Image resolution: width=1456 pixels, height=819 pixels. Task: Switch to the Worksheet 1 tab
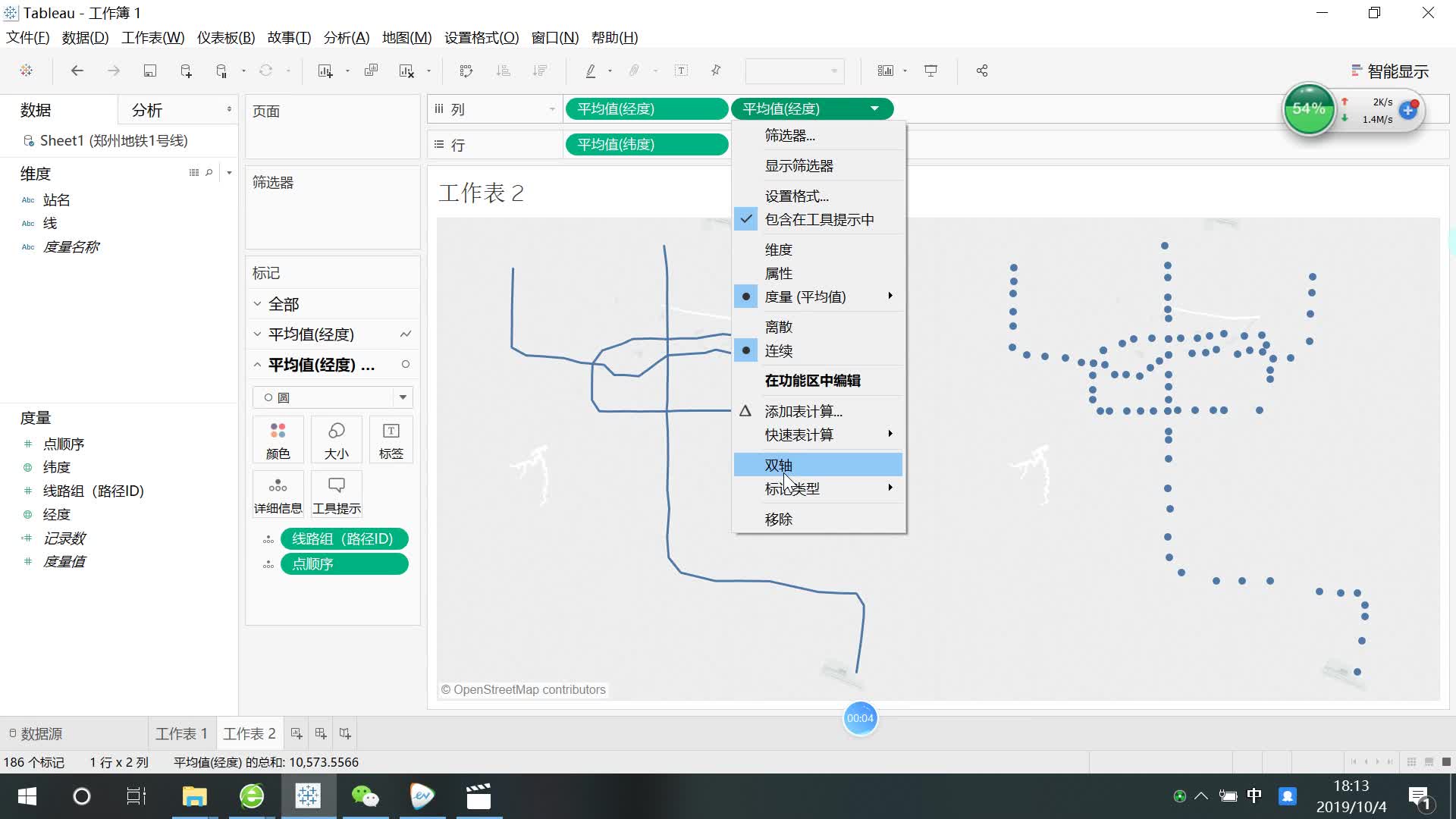[x=181, y=733]
